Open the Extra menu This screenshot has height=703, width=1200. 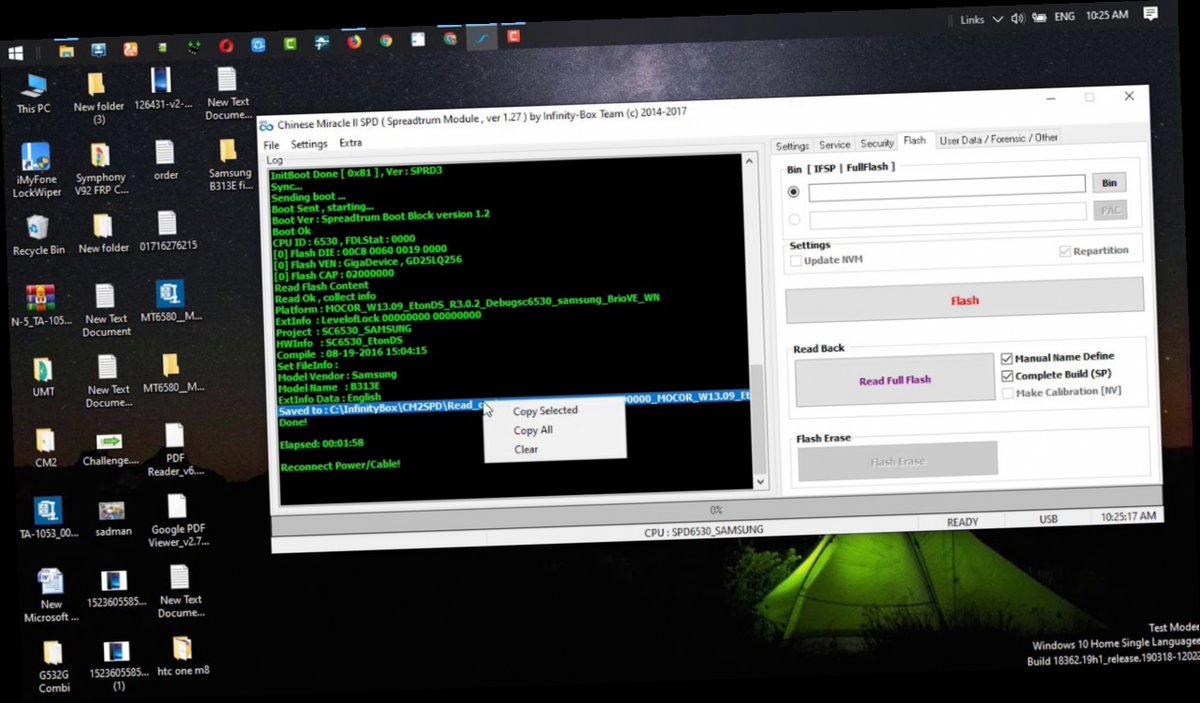(x=350, y=143)
